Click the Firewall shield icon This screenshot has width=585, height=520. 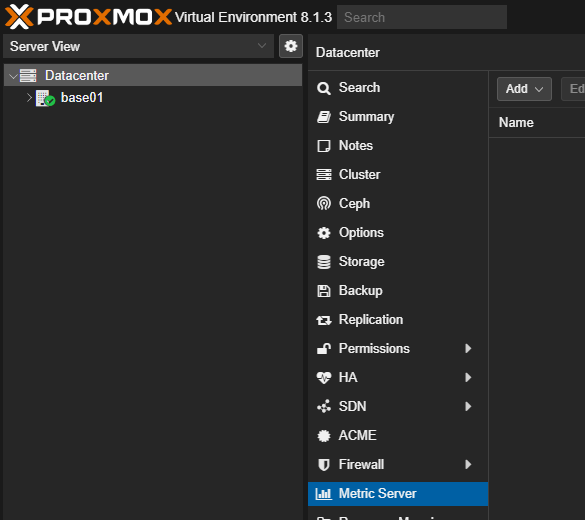323,465
